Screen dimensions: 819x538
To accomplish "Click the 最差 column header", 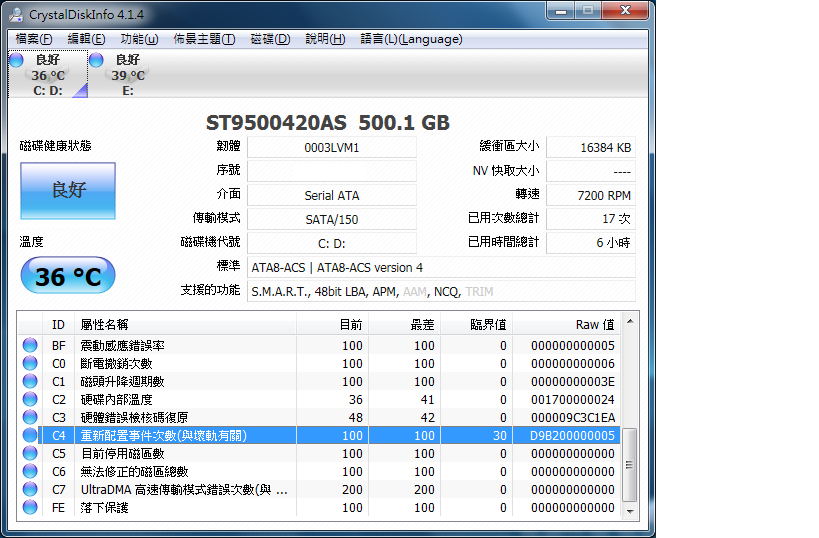I will tap(404, 324).
